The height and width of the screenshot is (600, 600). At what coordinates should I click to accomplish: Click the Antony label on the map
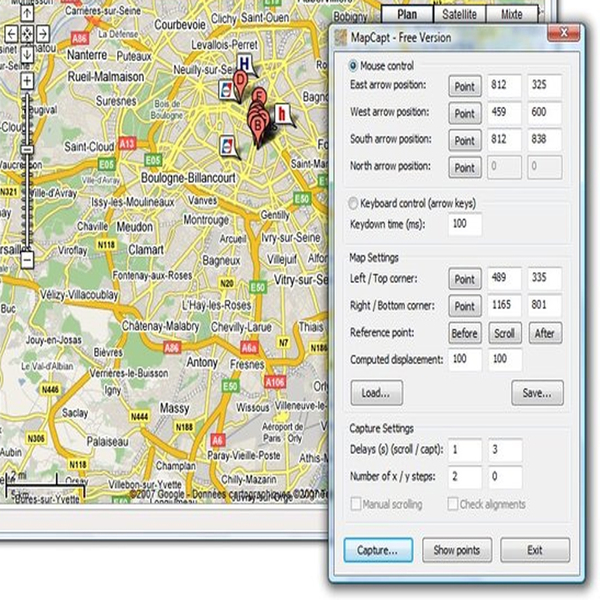(x=202, y=362)
